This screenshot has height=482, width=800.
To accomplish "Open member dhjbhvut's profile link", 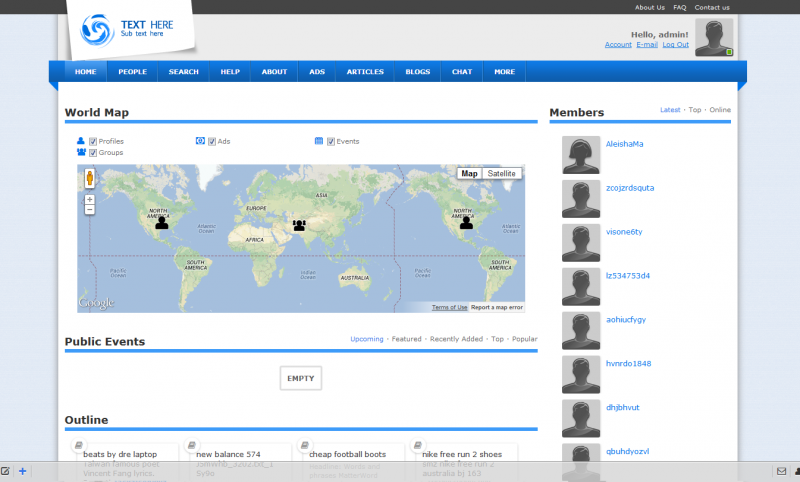I will 622,407.
